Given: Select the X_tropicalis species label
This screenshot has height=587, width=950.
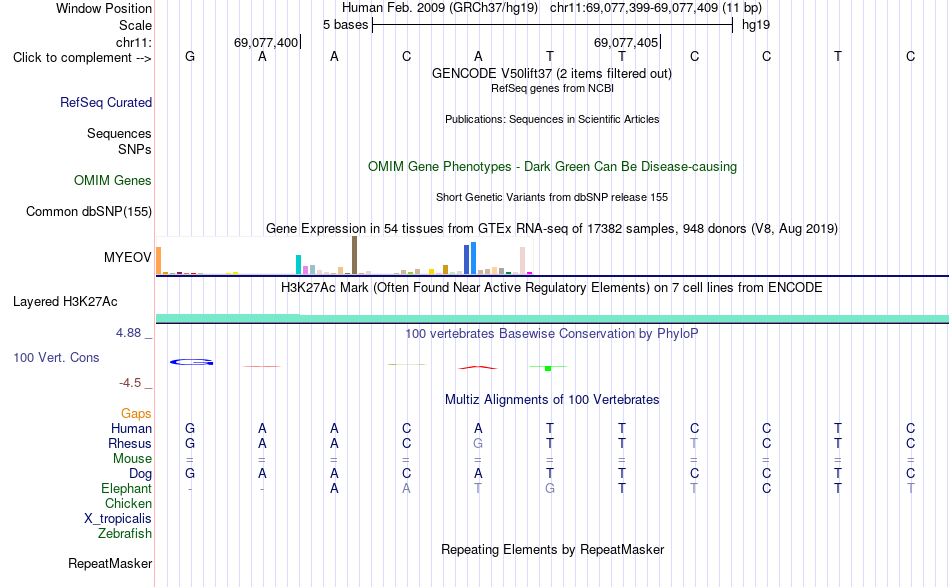Looking at the screenshot, I should (118, 519).
